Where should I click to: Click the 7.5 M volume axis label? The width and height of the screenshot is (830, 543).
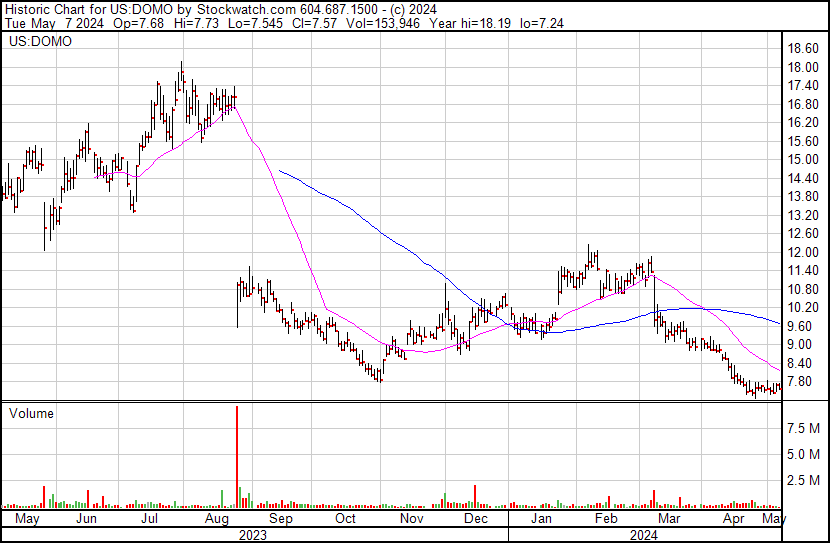point(803,428)
